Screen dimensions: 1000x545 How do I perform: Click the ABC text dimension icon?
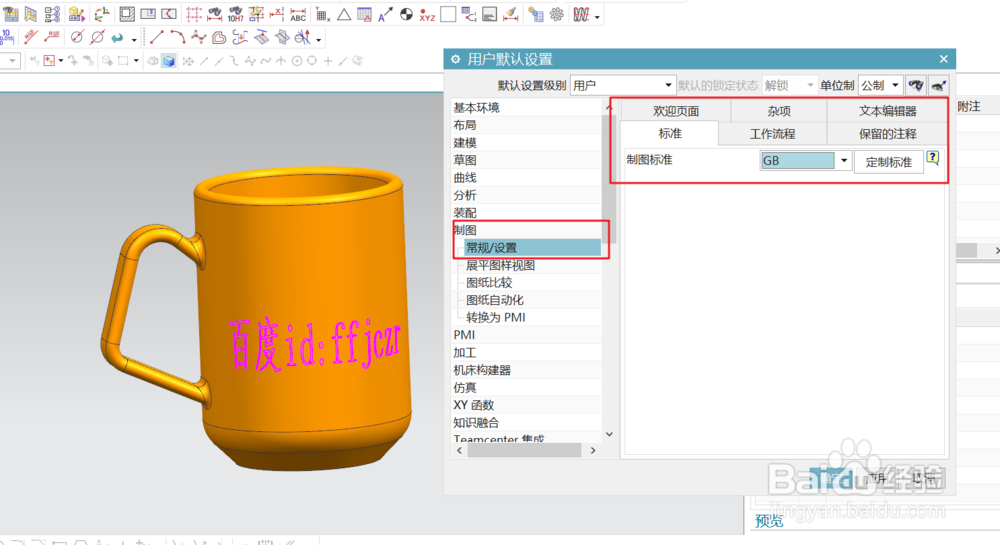coord(298,14)
